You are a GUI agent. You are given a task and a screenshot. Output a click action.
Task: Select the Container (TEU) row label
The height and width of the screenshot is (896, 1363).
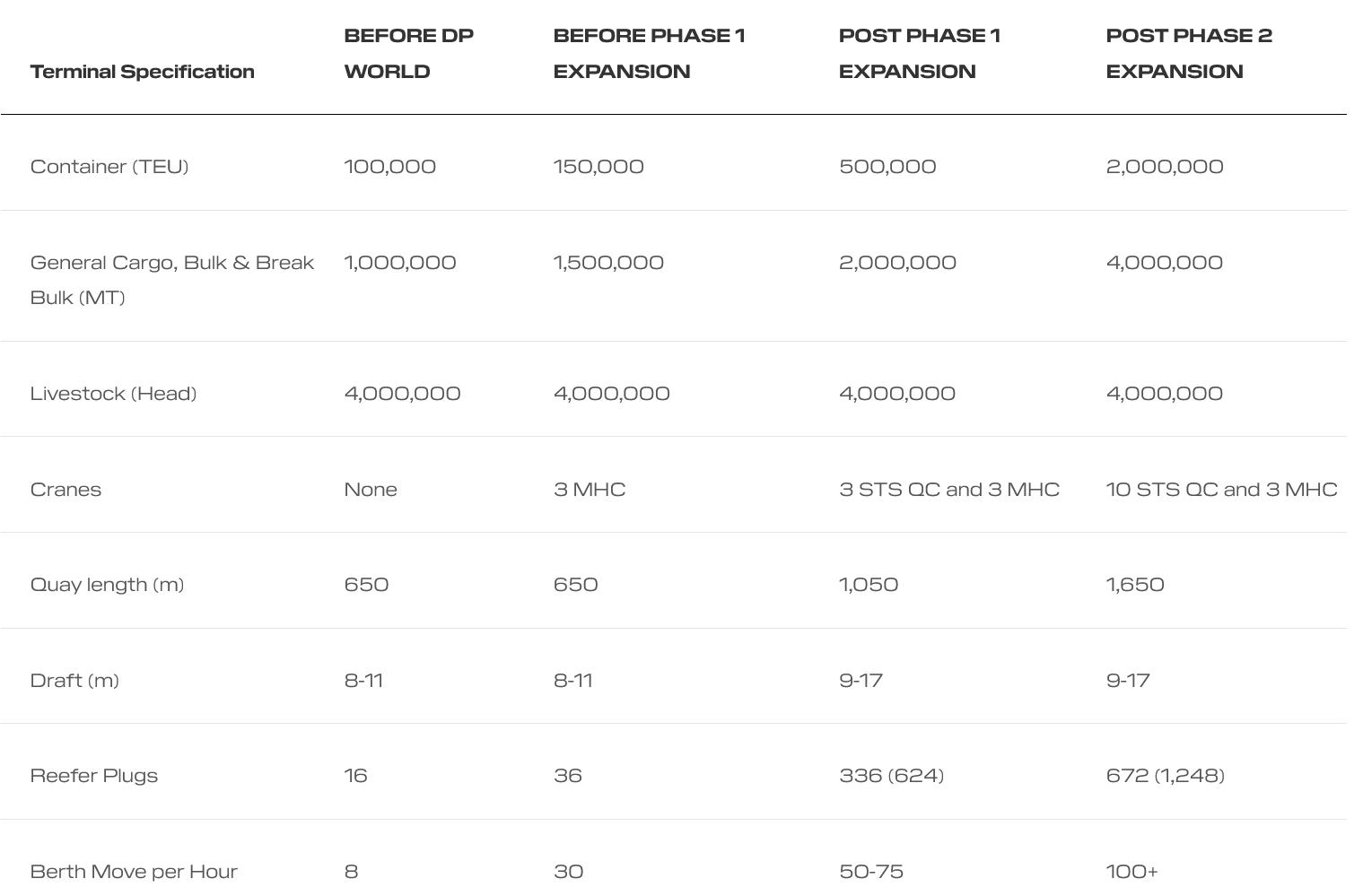(109, 167)
